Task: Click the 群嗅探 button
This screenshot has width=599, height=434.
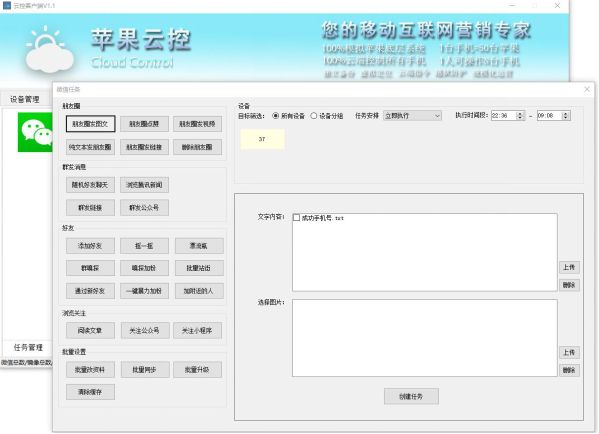Action: click(x=91, y=268)
